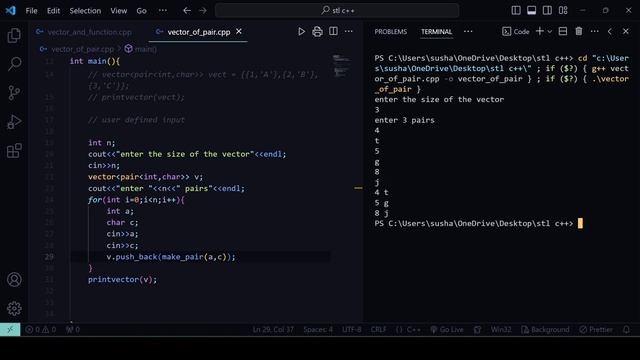Click the printvector(v); code line

(122, 280)
